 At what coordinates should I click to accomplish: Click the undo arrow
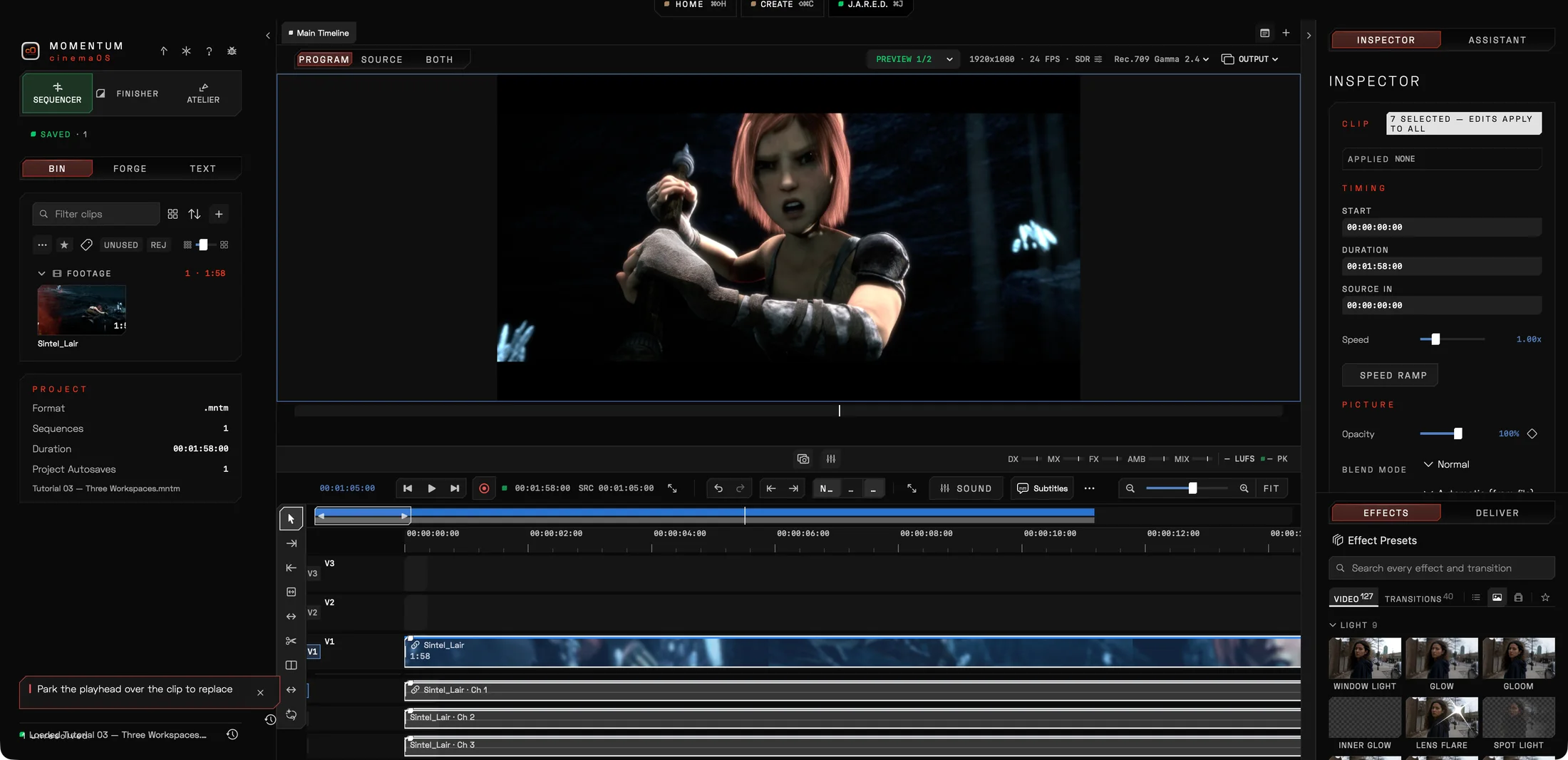(718, 488)
